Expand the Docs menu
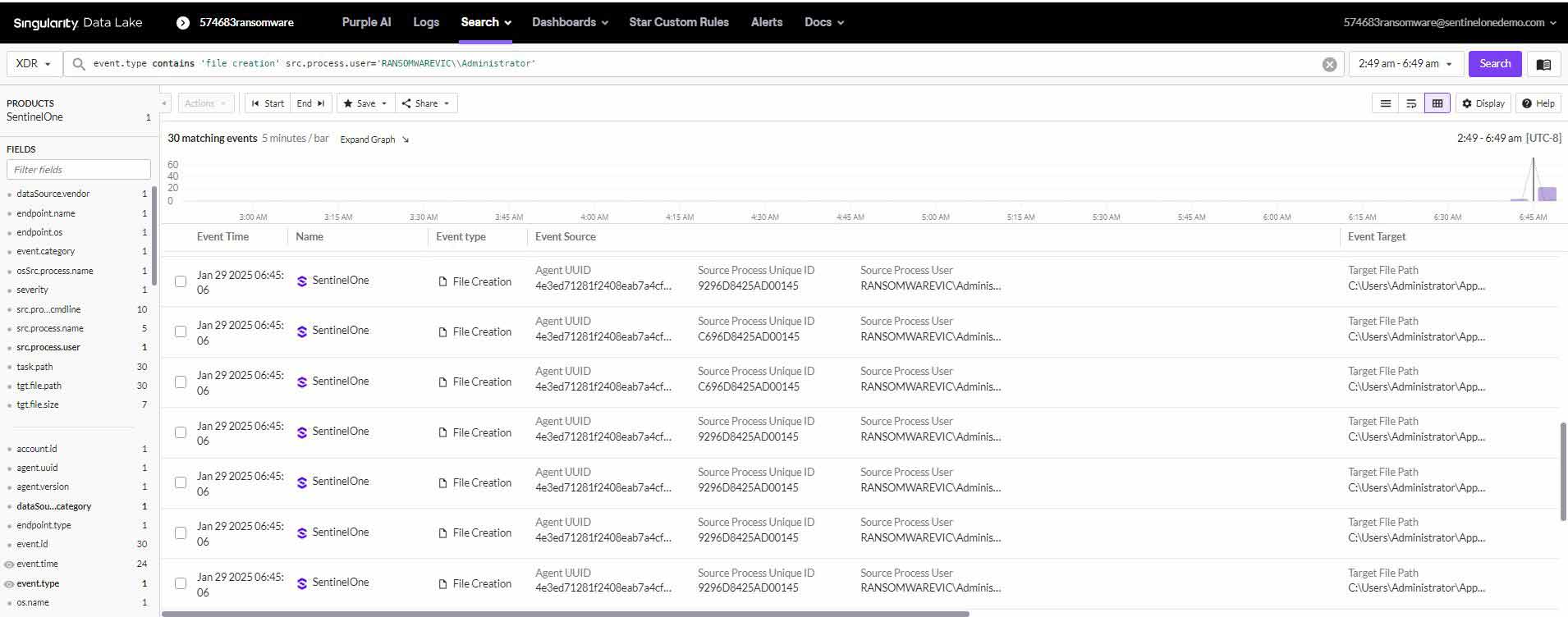Viewport: 1568px width, 617px height. (x=824, y=22)
